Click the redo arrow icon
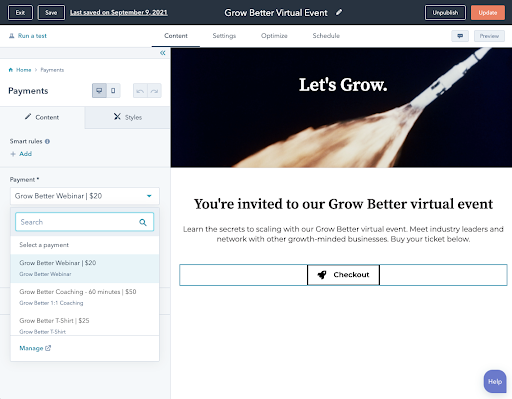 154,91
